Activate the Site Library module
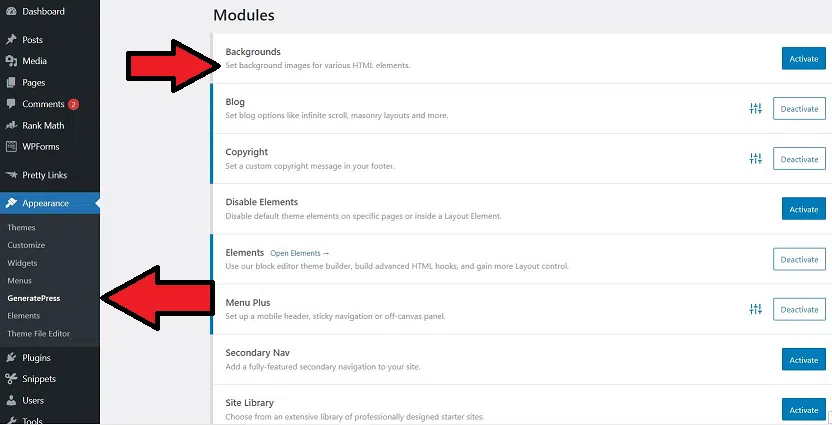The width and height of the screenshot is (832, 425). tap(803, 410)
